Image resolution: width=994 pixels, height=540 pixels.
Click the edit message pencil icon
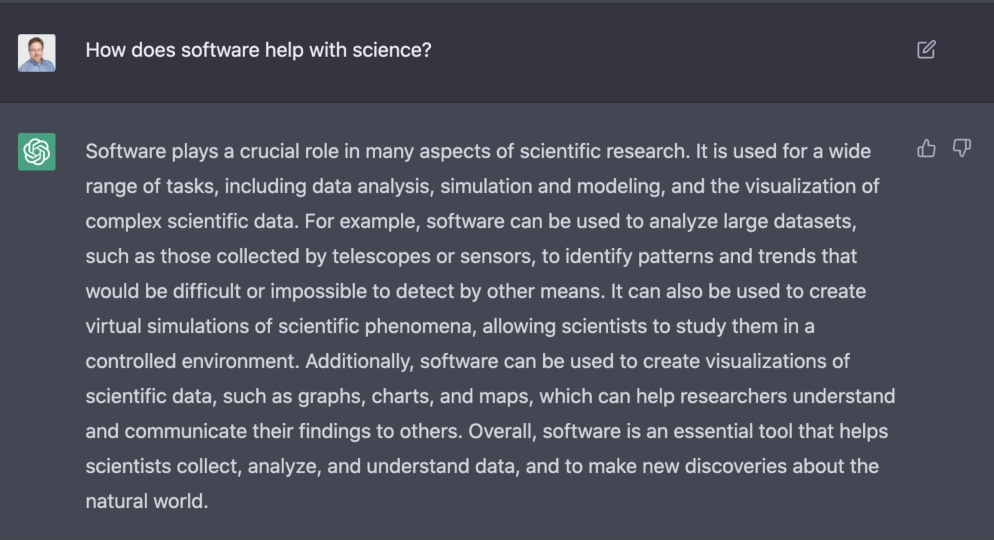(x=926, y=49)
